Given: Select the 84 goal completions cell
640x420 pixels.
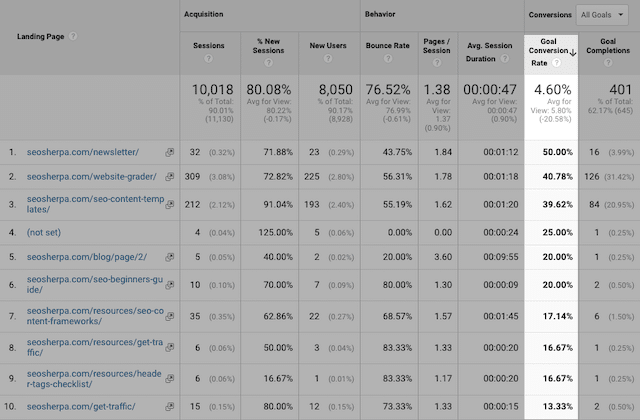Looking at the screenshot, I should click(x=594, y=204).
